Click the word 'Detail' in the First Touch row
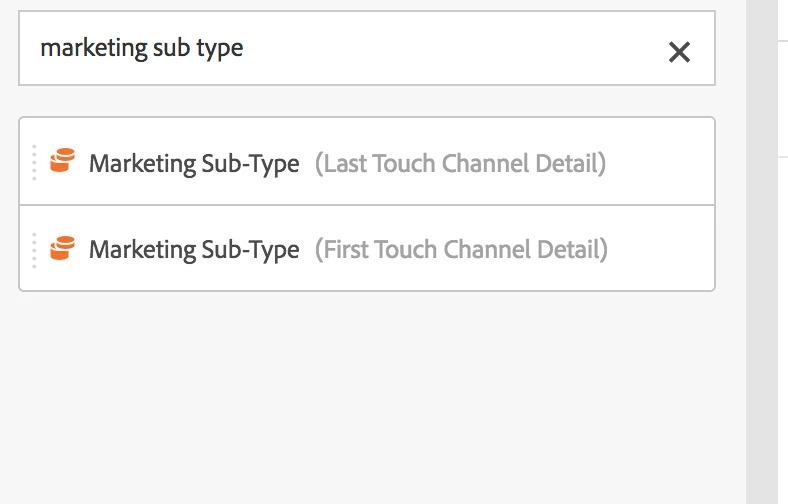The height and width of the screenshot is (504, 788). tap(574, 250)
